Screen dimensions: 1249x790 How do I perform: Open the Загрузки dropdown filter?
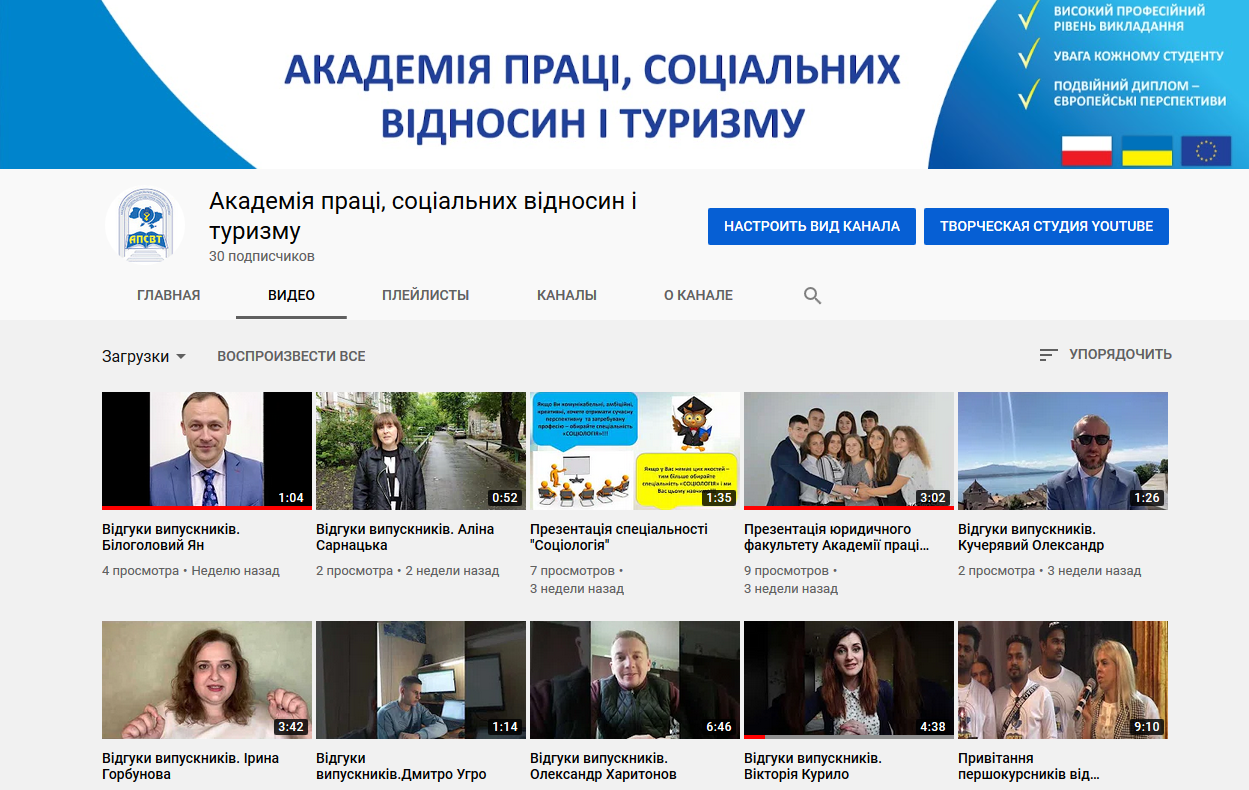(144, 356)
